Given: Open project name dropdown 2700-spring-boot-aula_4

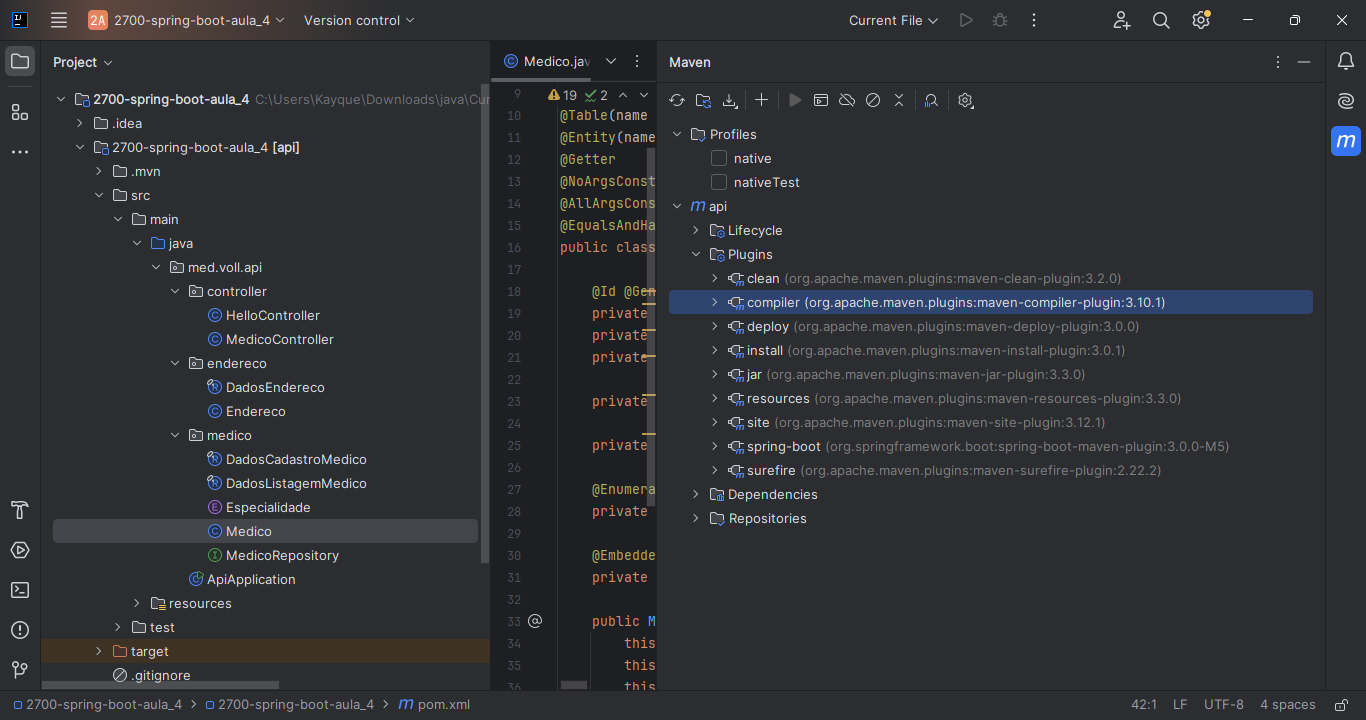Looking at the screenshot, I should click(x=187, y=20).
